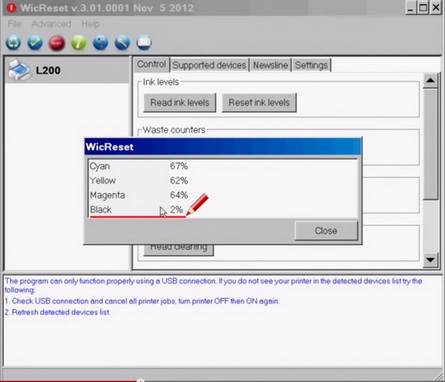Screen dimensions: 445x382
Task: Click the Read ink levels button
Action: [180, 102]
